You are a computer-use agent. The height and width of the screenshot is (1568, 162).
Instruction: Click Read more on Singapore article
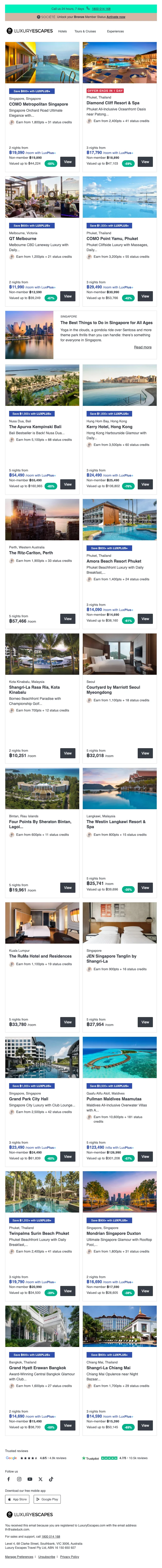click(x=143, y=348)
